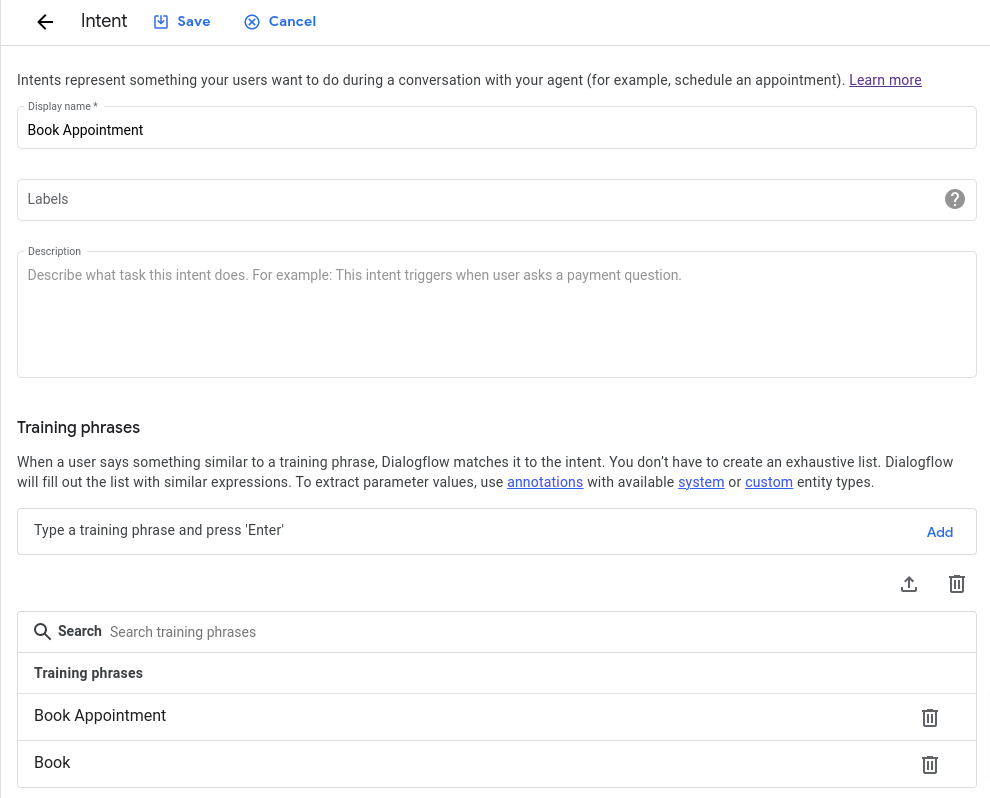Viewport: 990px width, 798px height.
Task: Follow the annotations link
Action: [x=545, y=482]
